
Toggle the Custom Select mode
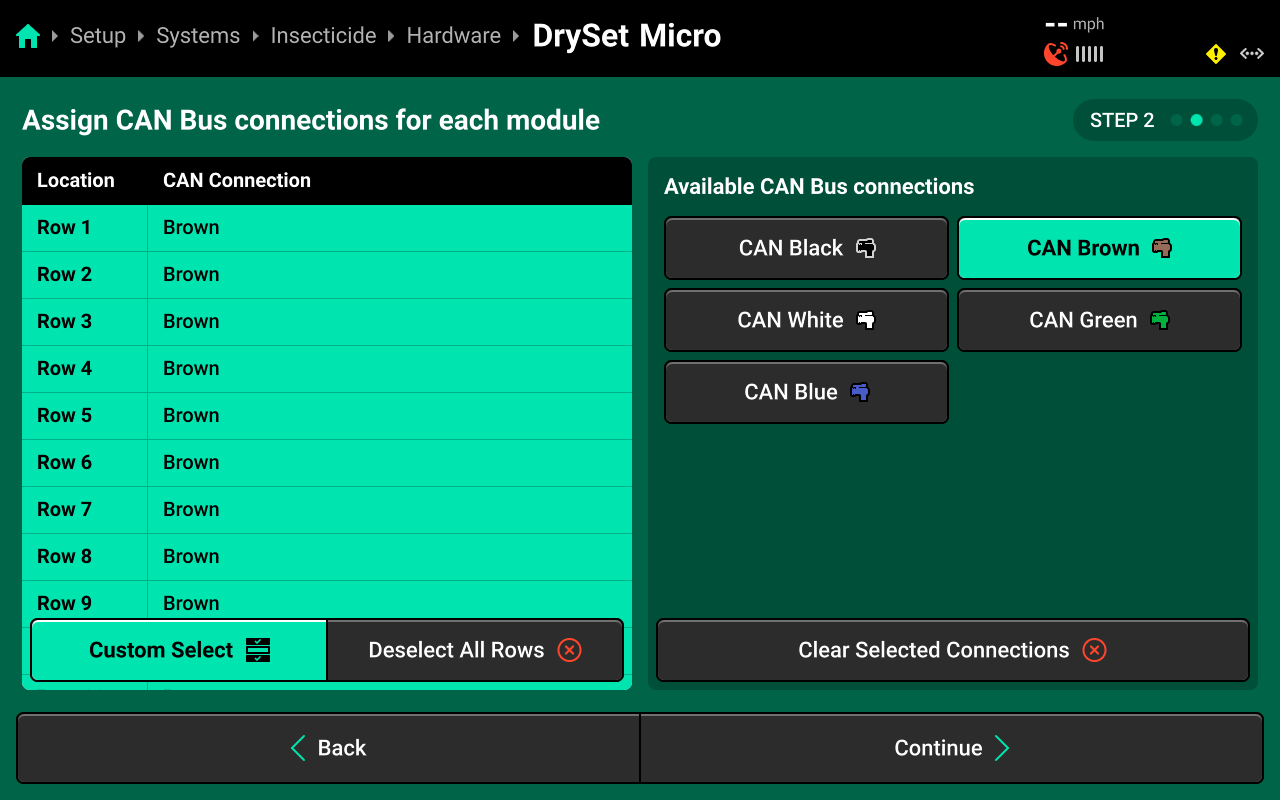(x=179, y=650)
